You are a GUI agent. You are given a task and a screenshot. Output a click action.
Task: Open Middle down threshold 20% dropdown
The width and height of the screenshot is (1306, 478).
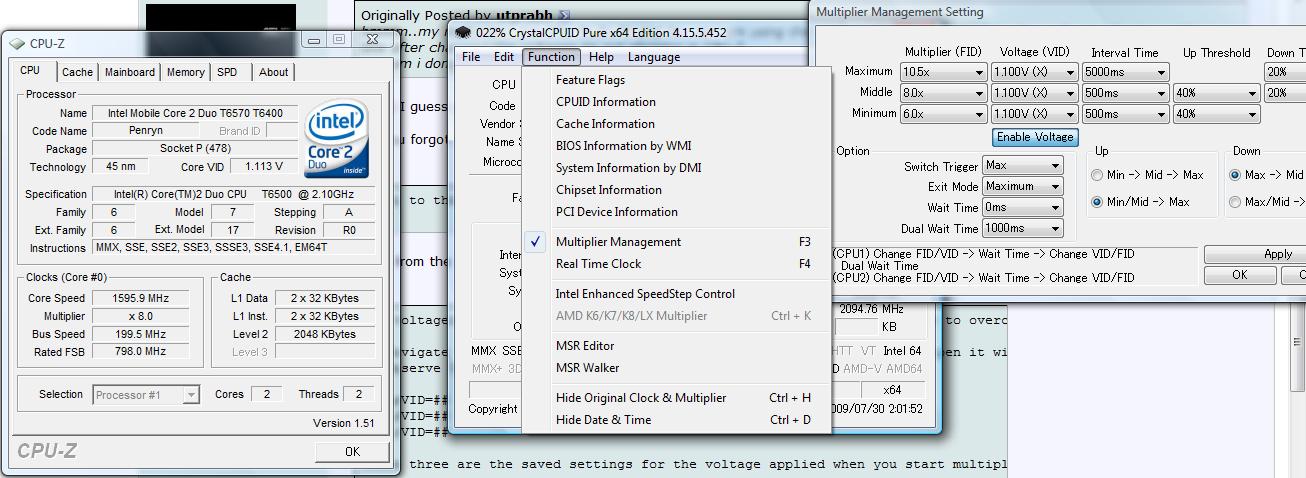point(1285,93)
